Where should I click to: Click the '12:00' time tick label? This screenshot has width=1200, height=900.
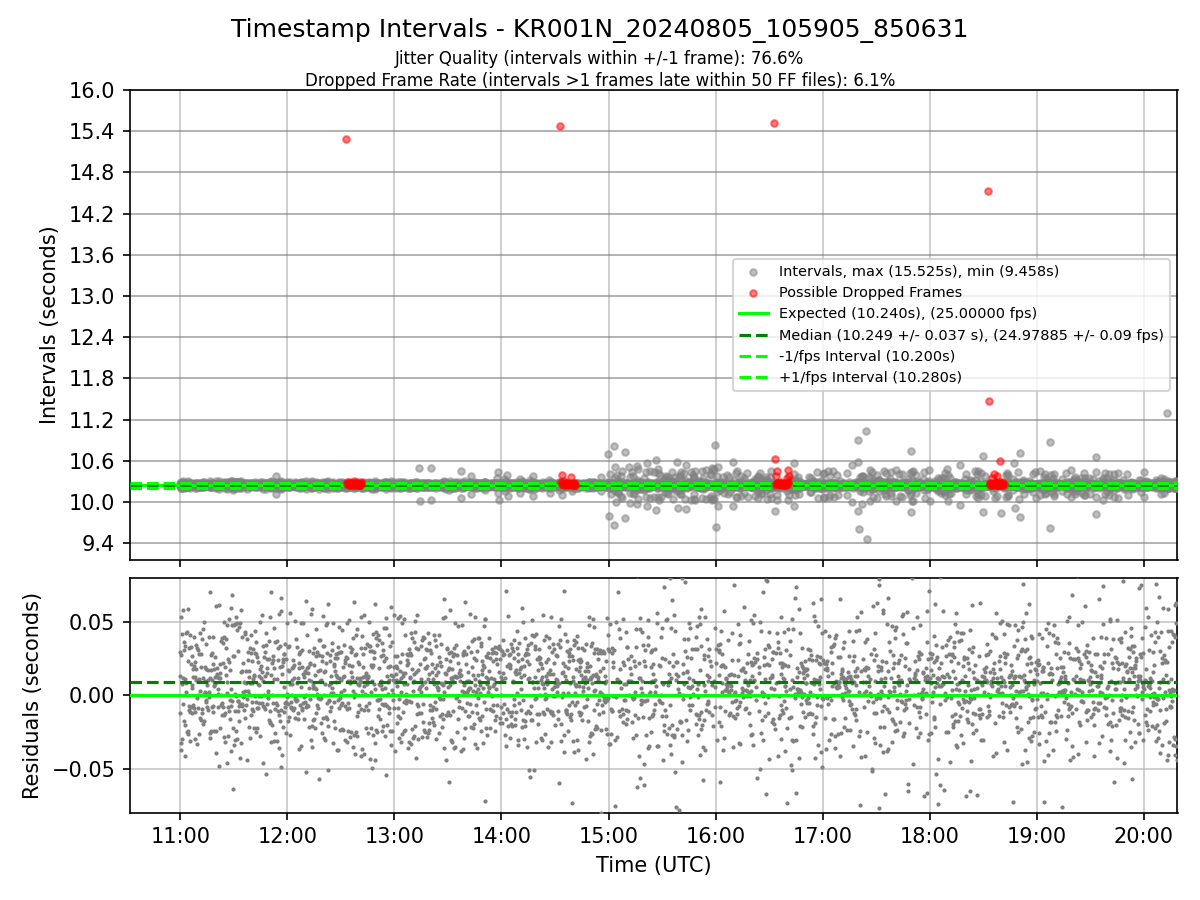pyautogui.click(x=287, y=835)
